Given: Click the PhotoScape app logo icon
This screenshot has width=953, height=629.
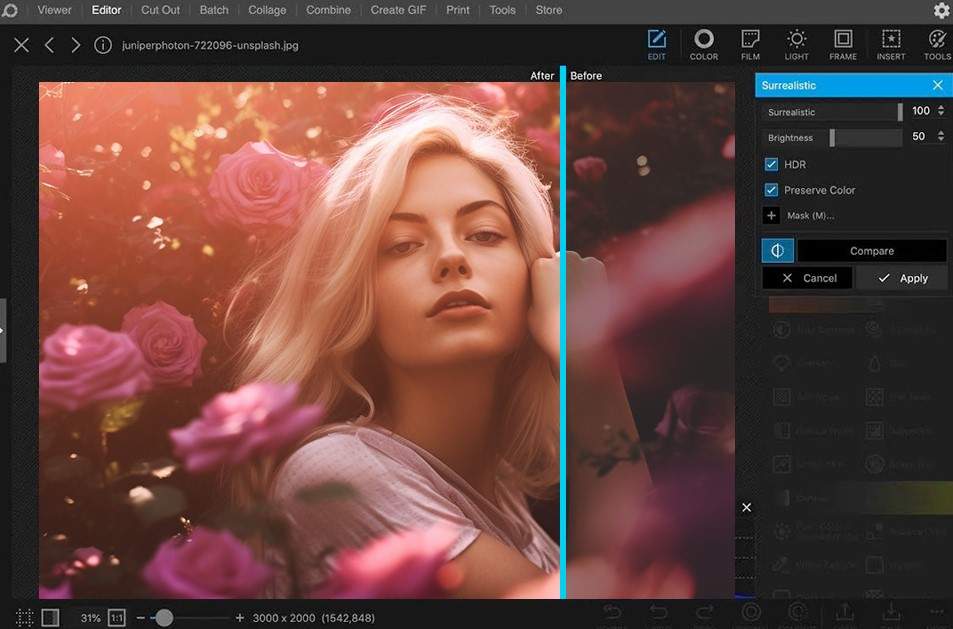Looking at the screenshot, I should tap(10, 10).
